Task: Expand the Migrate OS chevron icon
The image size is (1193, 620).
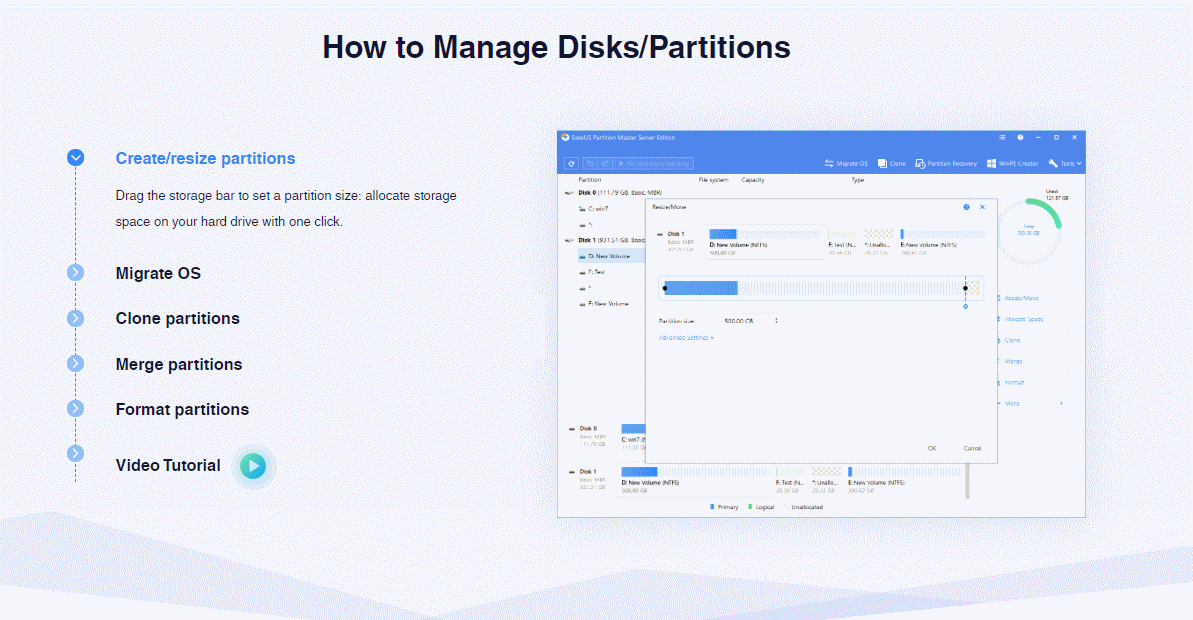Action: pyautogui.click(x=75, y=272)
